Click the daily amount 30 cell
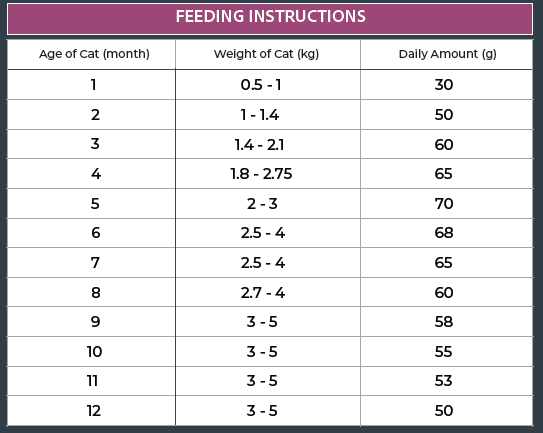Viewport: 543px width, 433px height. coord(447,85)
